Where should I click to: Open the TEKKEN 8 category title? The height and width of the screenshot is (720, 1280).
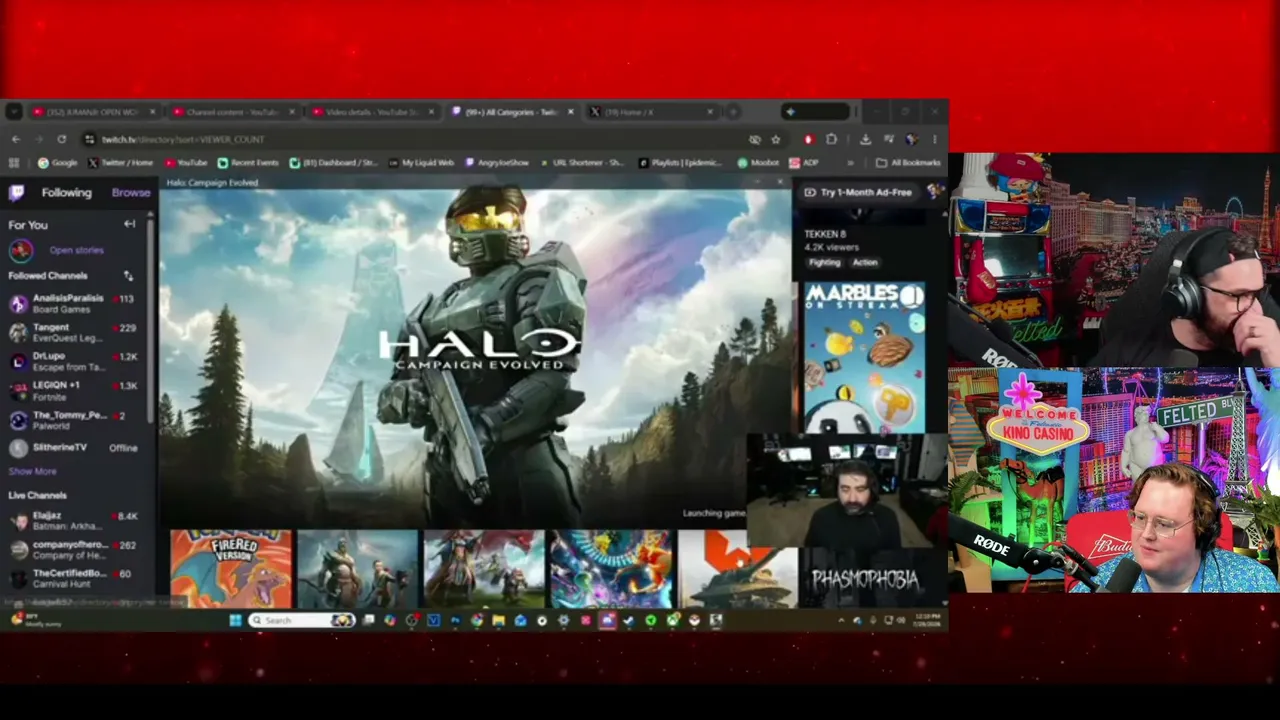click(x=825, y=234)
